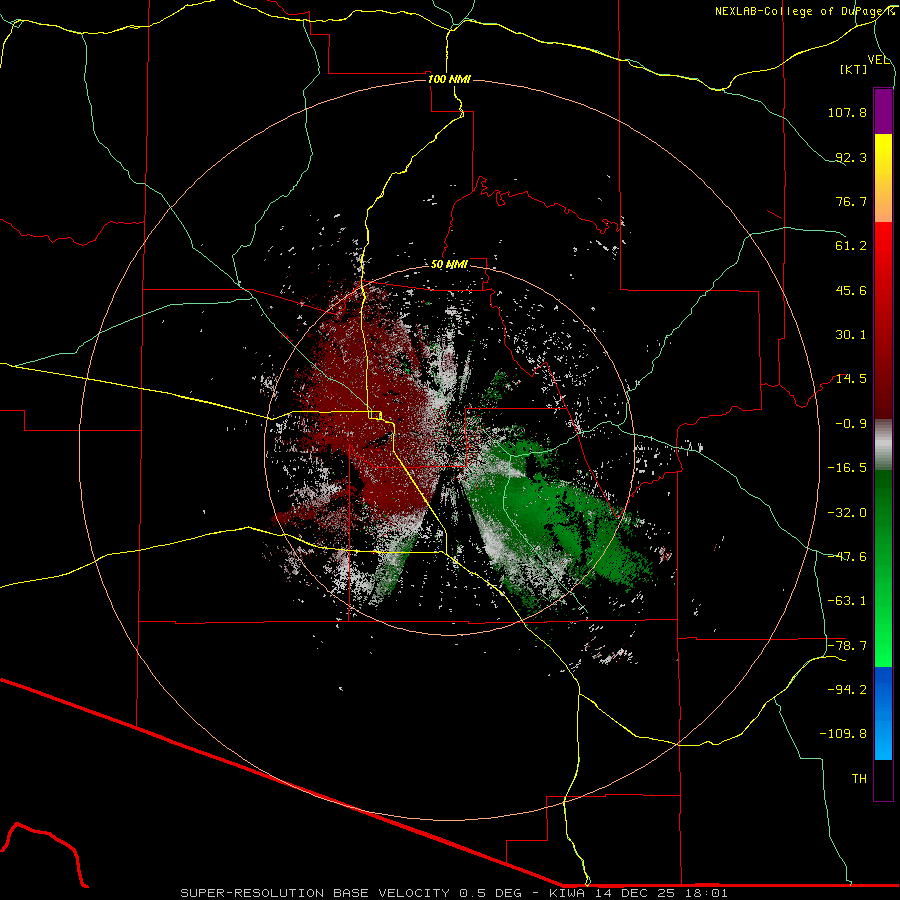Click the 107.8 value on velocity scale

pos(847,112)
